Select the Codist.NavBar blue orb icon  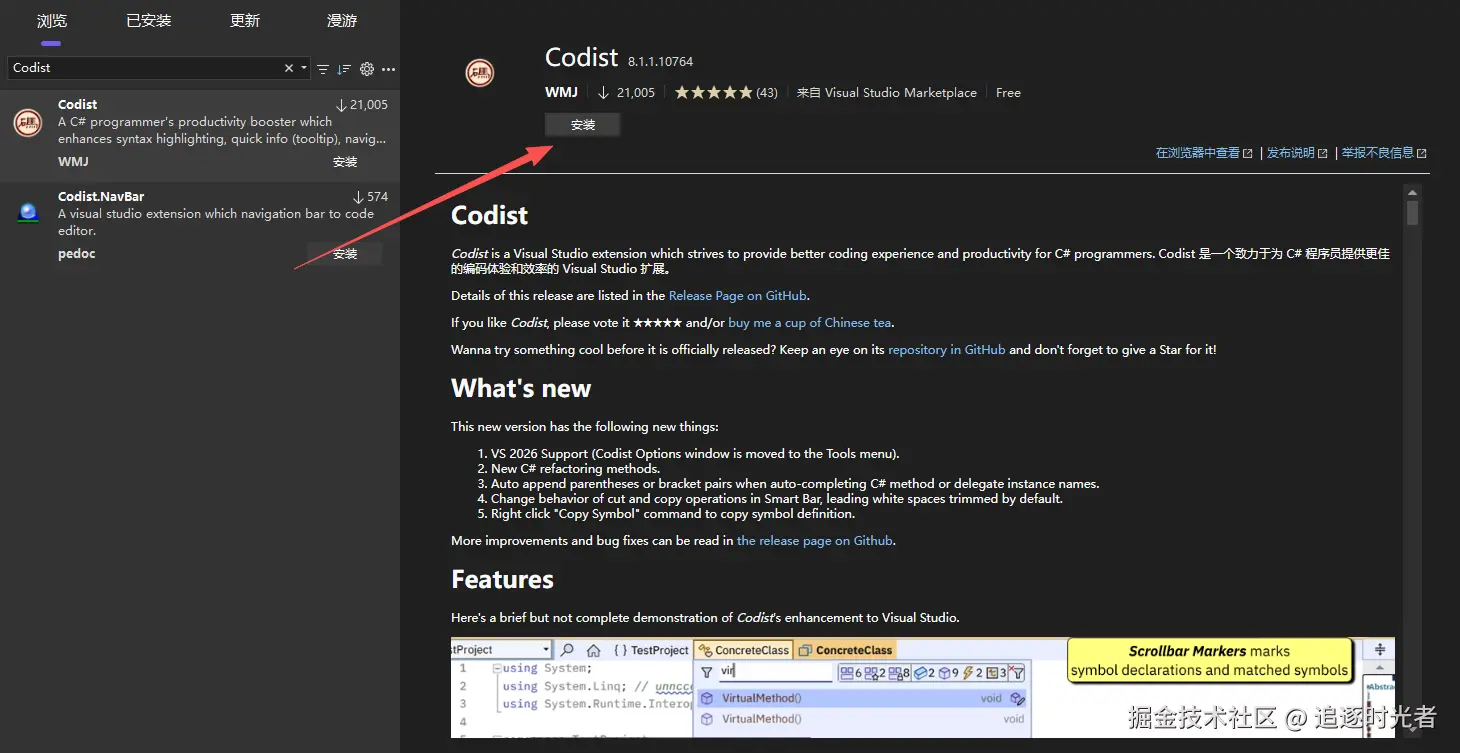click(x=28, y=212)
